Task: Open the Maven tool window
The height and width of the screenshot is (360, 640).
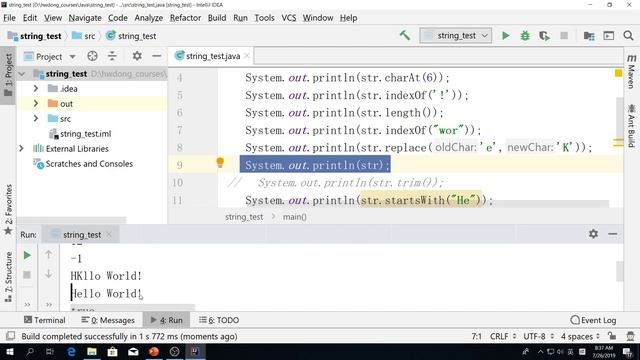Action: (631, 72)
